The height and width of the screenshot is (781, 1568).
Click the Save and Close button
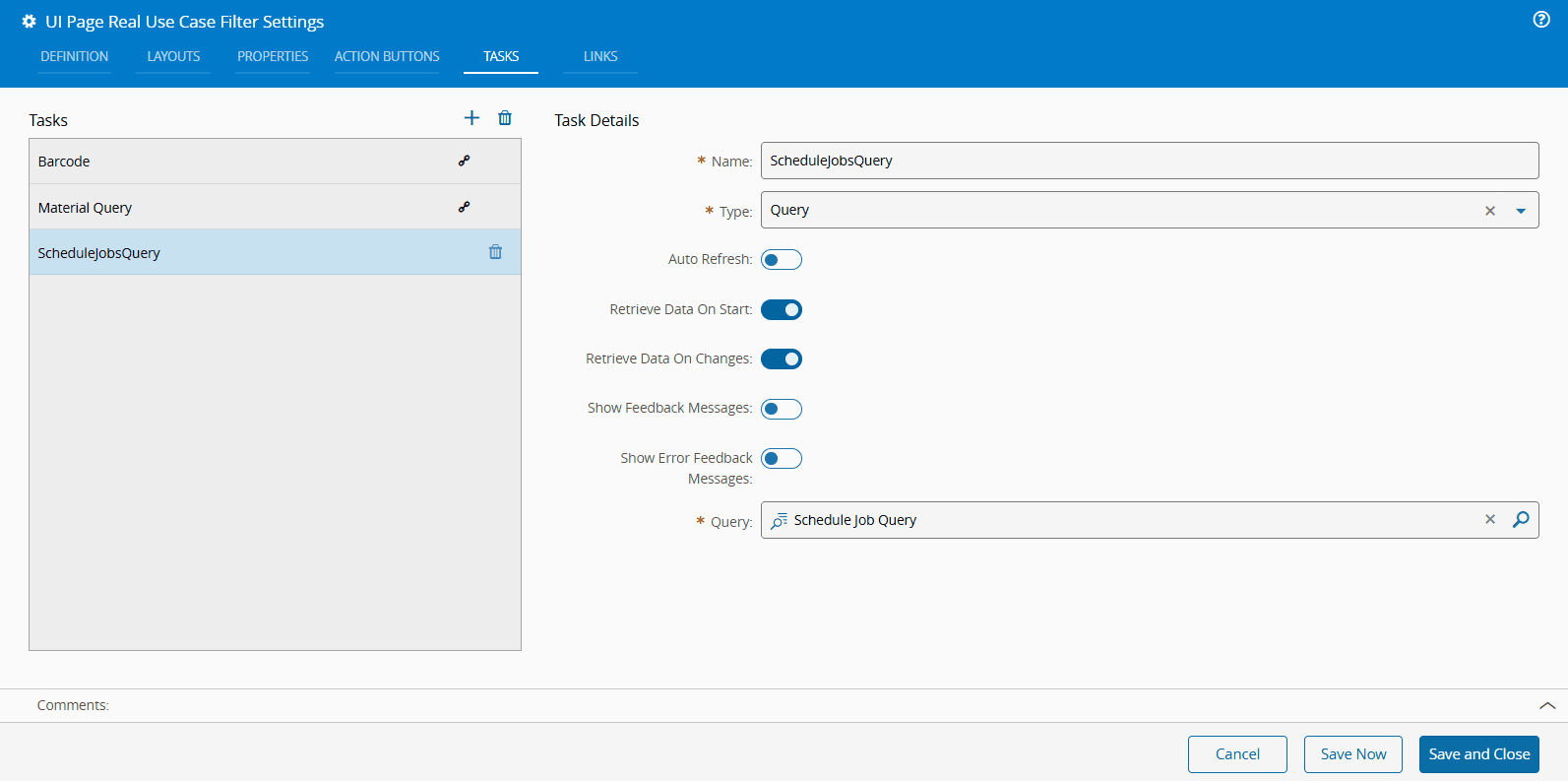(1478, 754)
